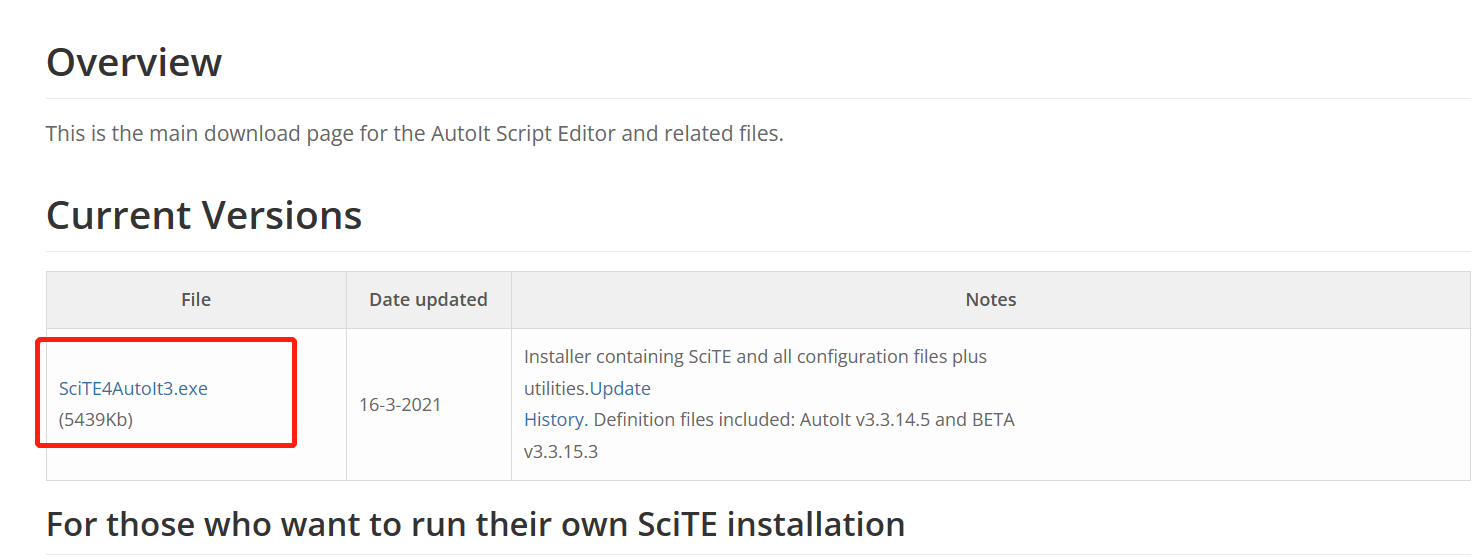The image size is (1481, 559).
Task: Click the 'Definition files included' text
Action: pyautogui.click(x=692, y=420)
